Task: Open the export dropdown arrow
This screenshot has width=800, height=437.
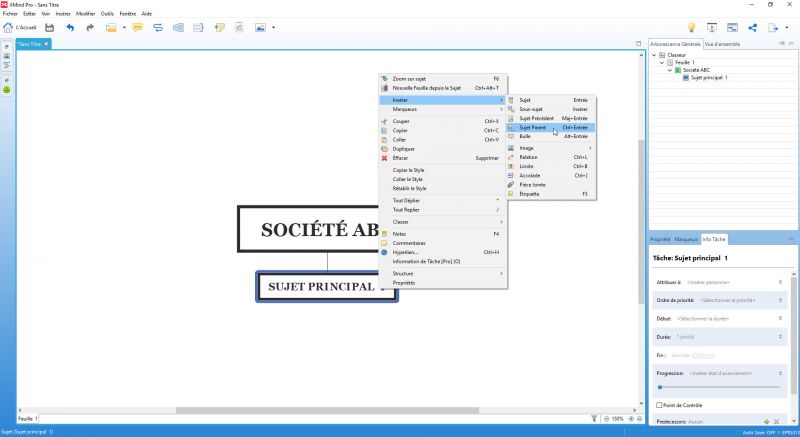Action: pos(787,28)
